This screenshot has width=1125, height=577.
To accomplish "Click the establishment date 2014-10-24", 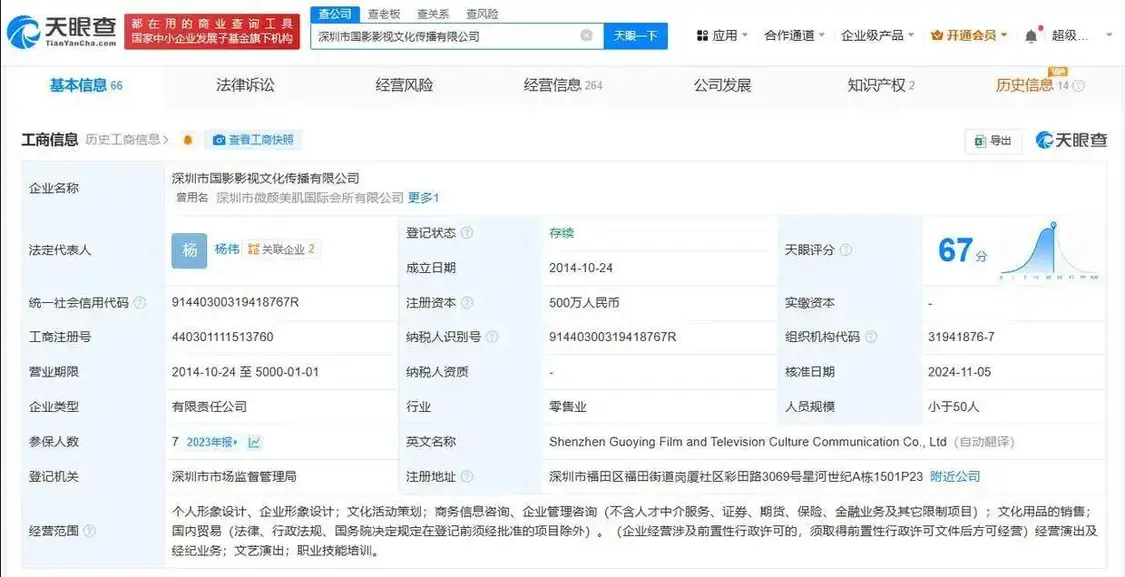I will (x=581, y=268).
